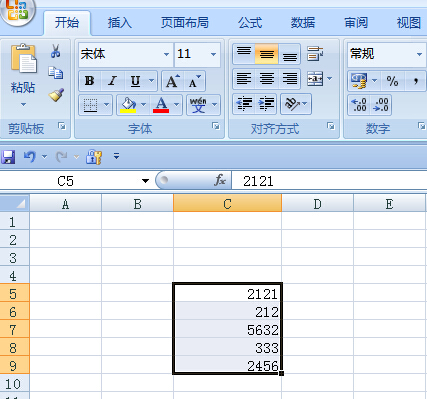Toggle italic formatting

pyautogui.click(x=113, y=81)
